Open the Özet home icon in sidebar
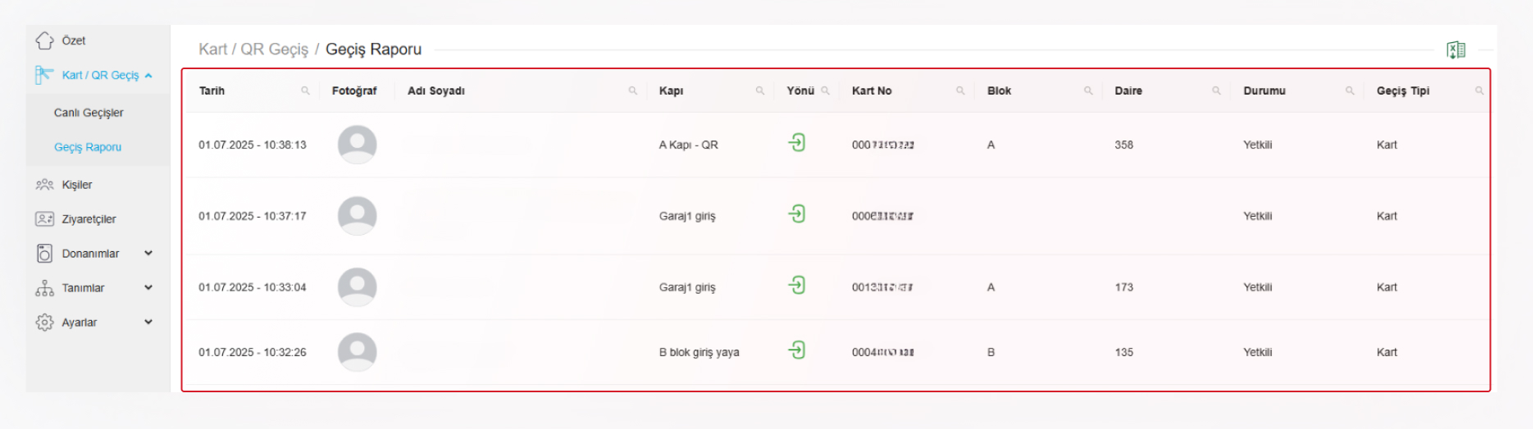 [x=44, y=41]
